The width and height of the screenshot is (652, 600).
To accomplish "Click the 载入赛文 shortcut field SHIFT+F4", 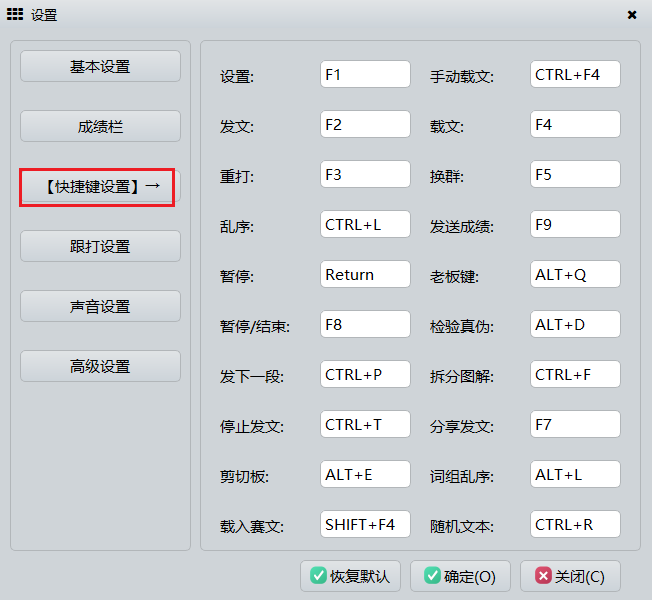I will pos(365,524).
